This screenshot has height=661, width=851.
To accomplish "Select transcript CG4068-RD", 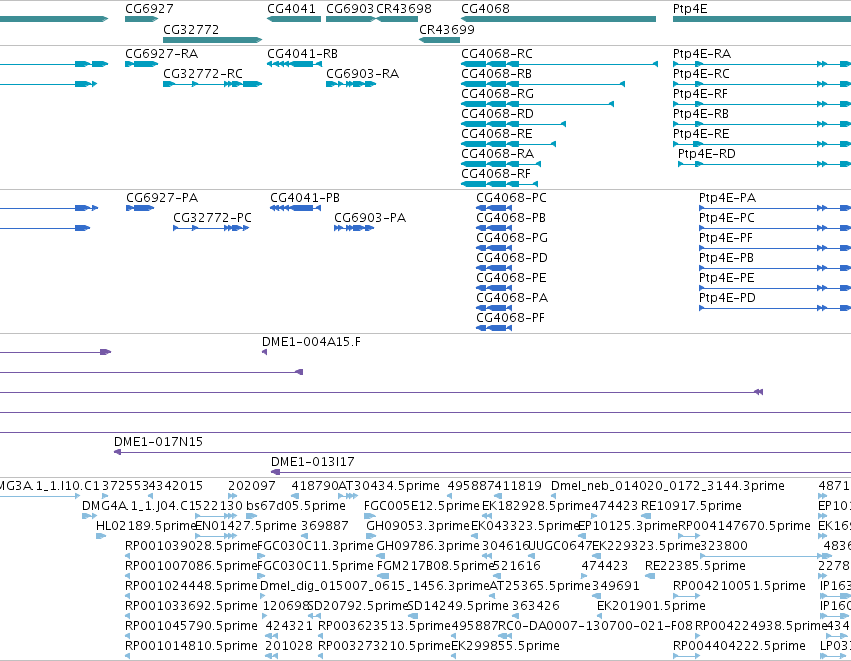I will pos(513,124).
